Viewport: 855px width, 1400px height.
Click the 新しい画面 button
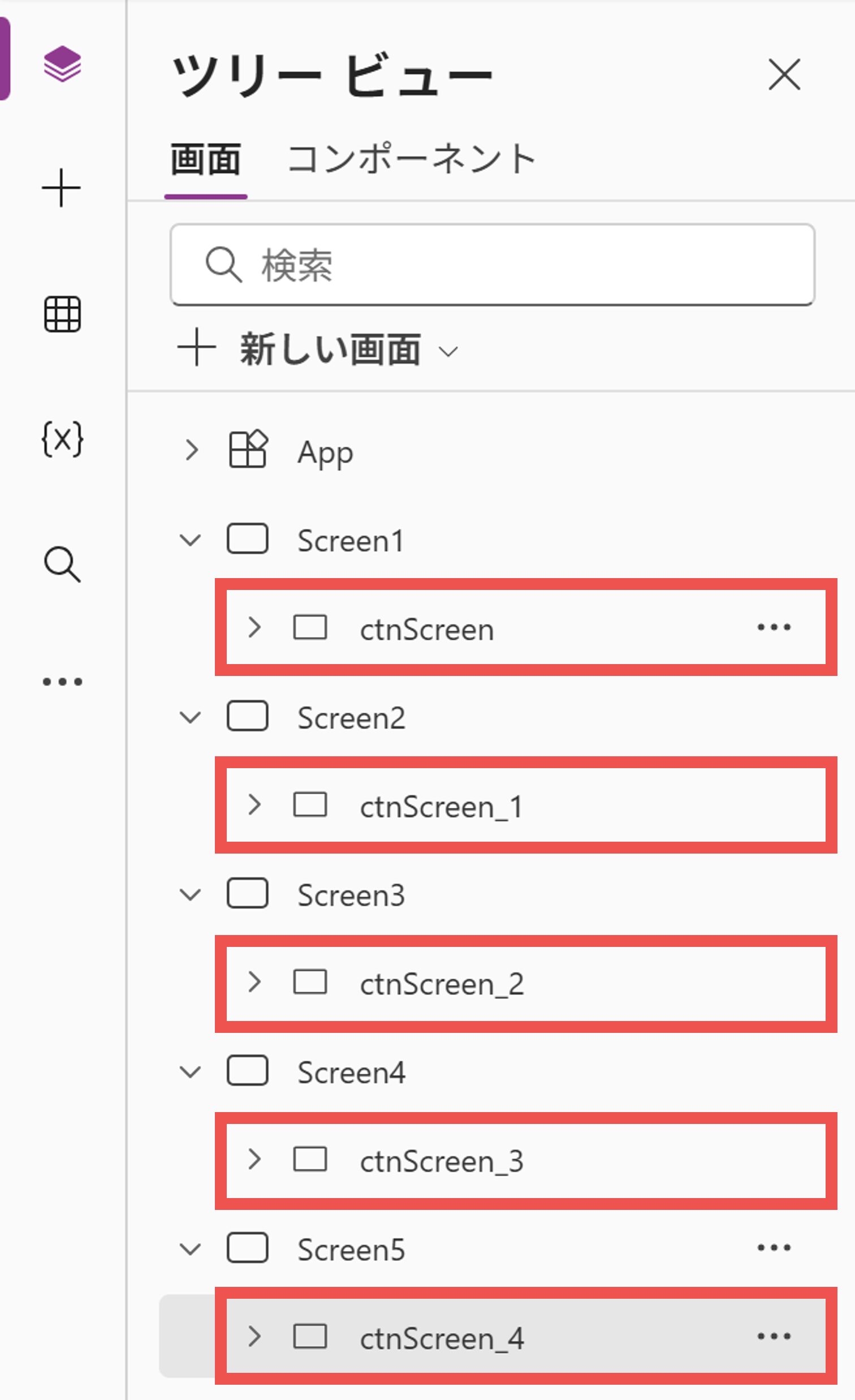(330, 350)
